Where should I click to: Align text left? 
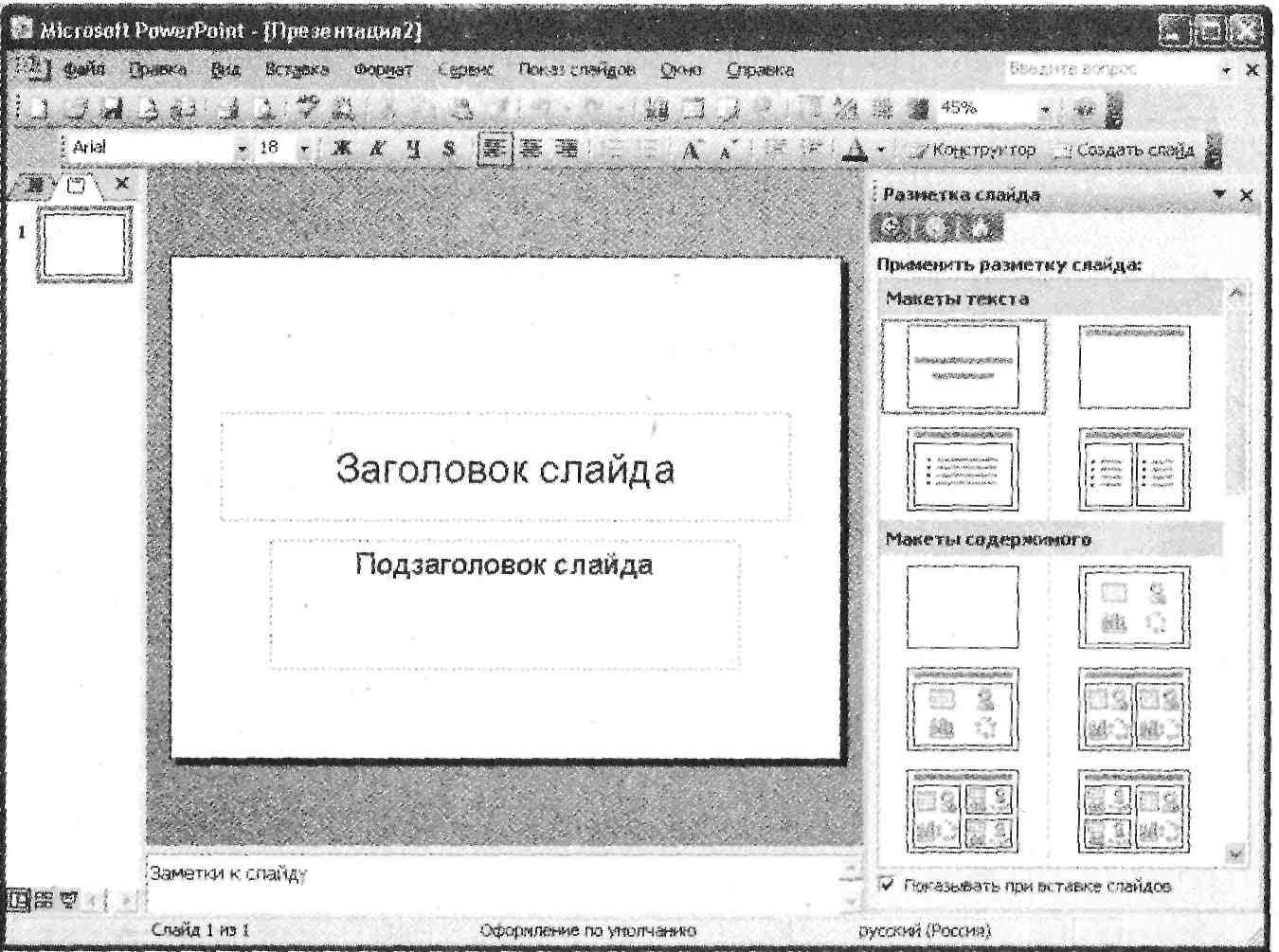click(x=493, y=148)
